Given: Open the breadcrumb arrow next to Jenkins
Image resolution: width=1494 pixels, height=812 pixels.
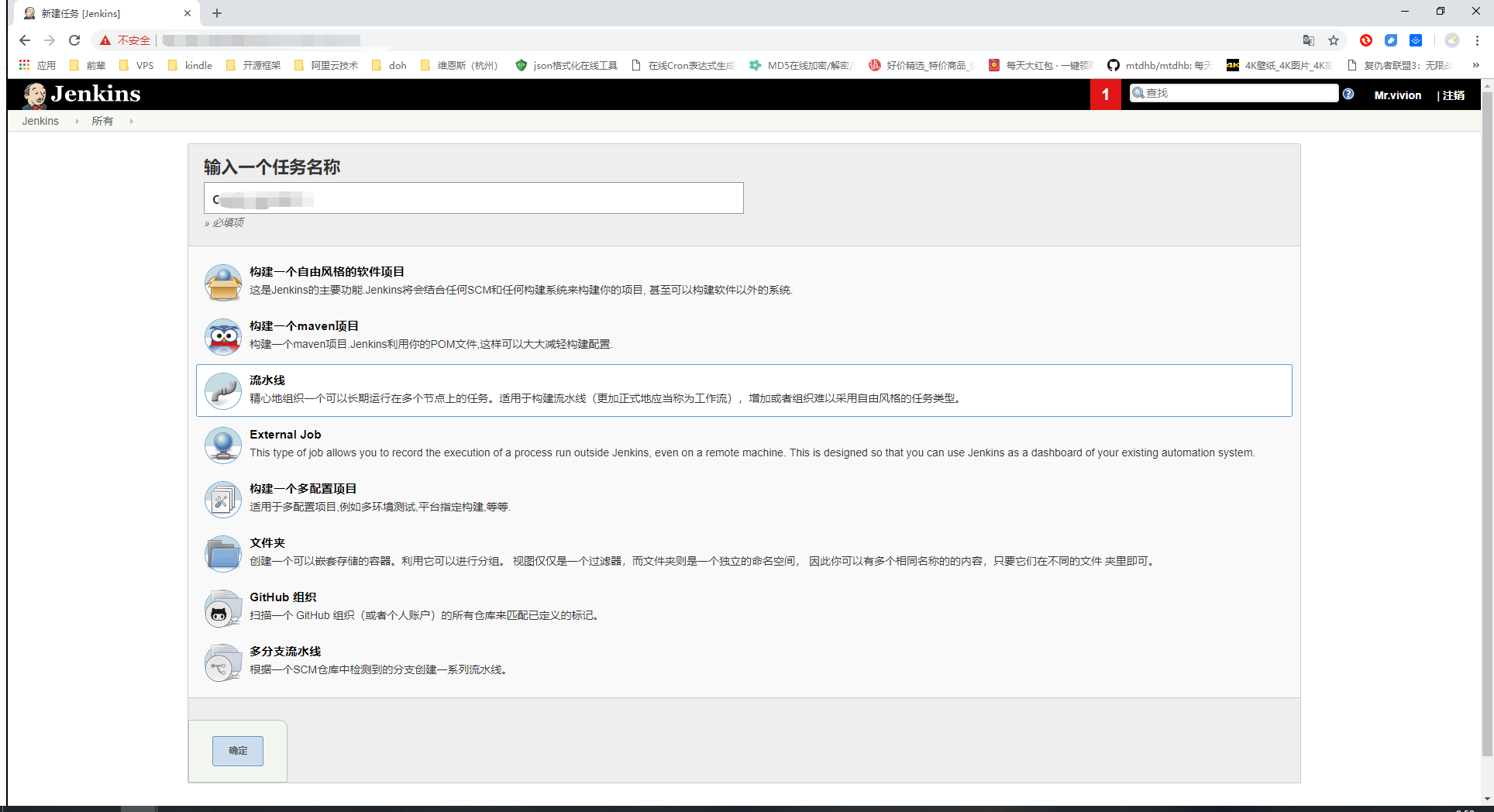Looking at the screenshot, I should [77, 121].
